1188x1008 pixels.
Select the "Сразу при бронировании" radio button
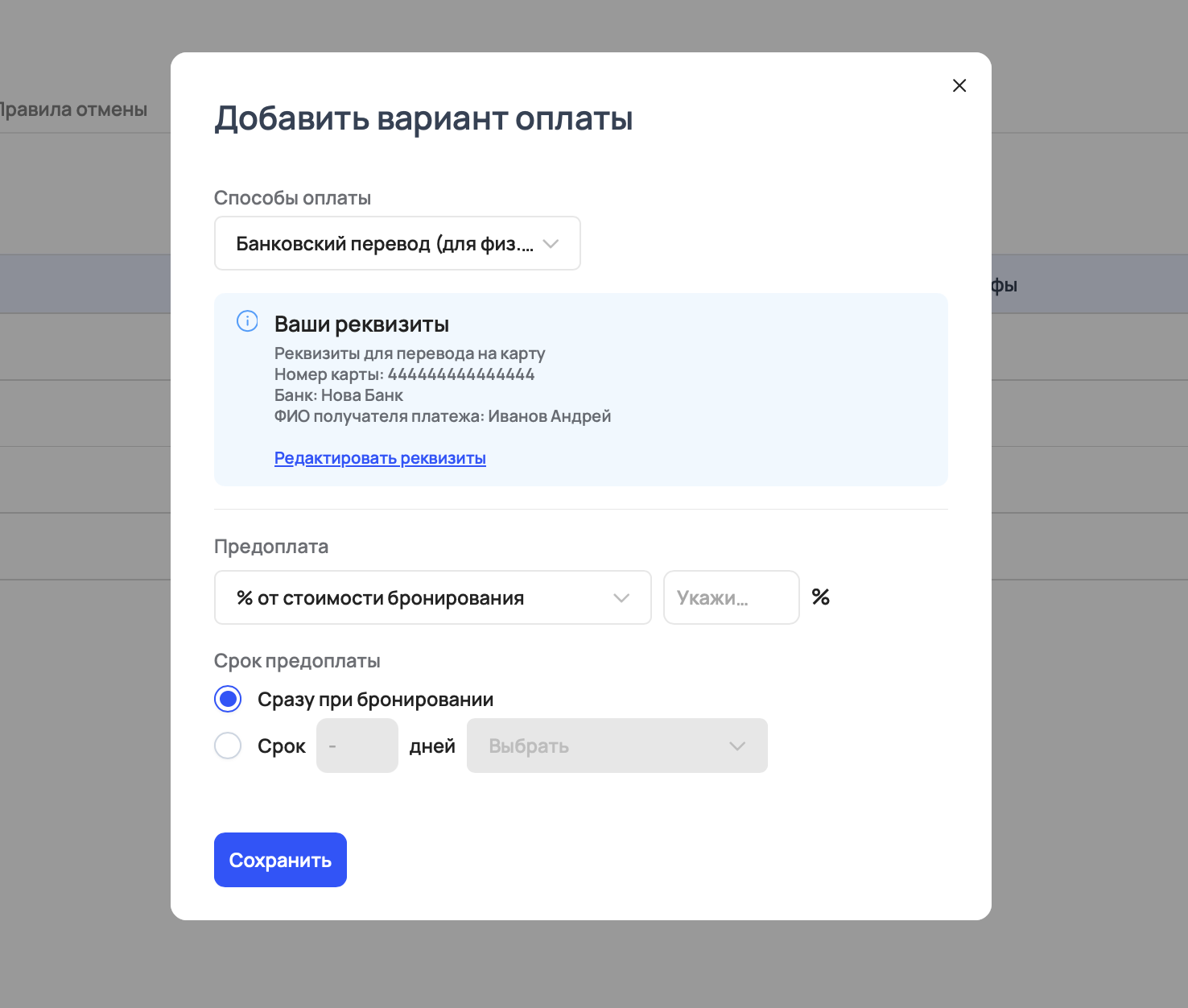(228, 699)
